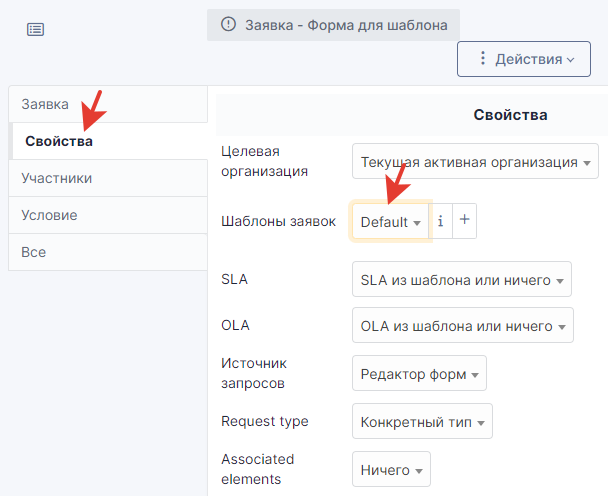Screen dimensions: 608x496
Task: Click the Свойства panel header
Action: pyautogui.click(x=510, y=115)
